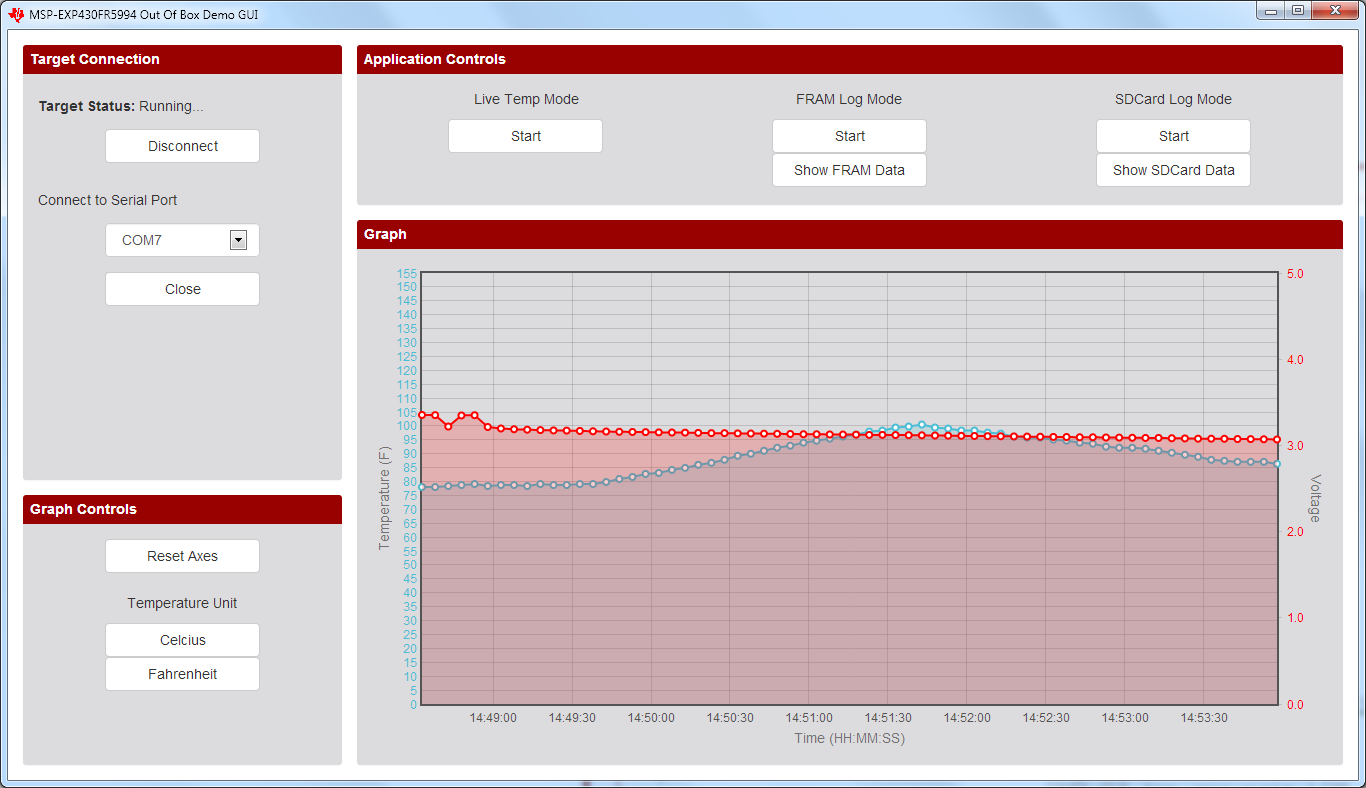Screen dimensions: 1366x788
Task: Start Live Temp Mode
Action: (525, 136)
